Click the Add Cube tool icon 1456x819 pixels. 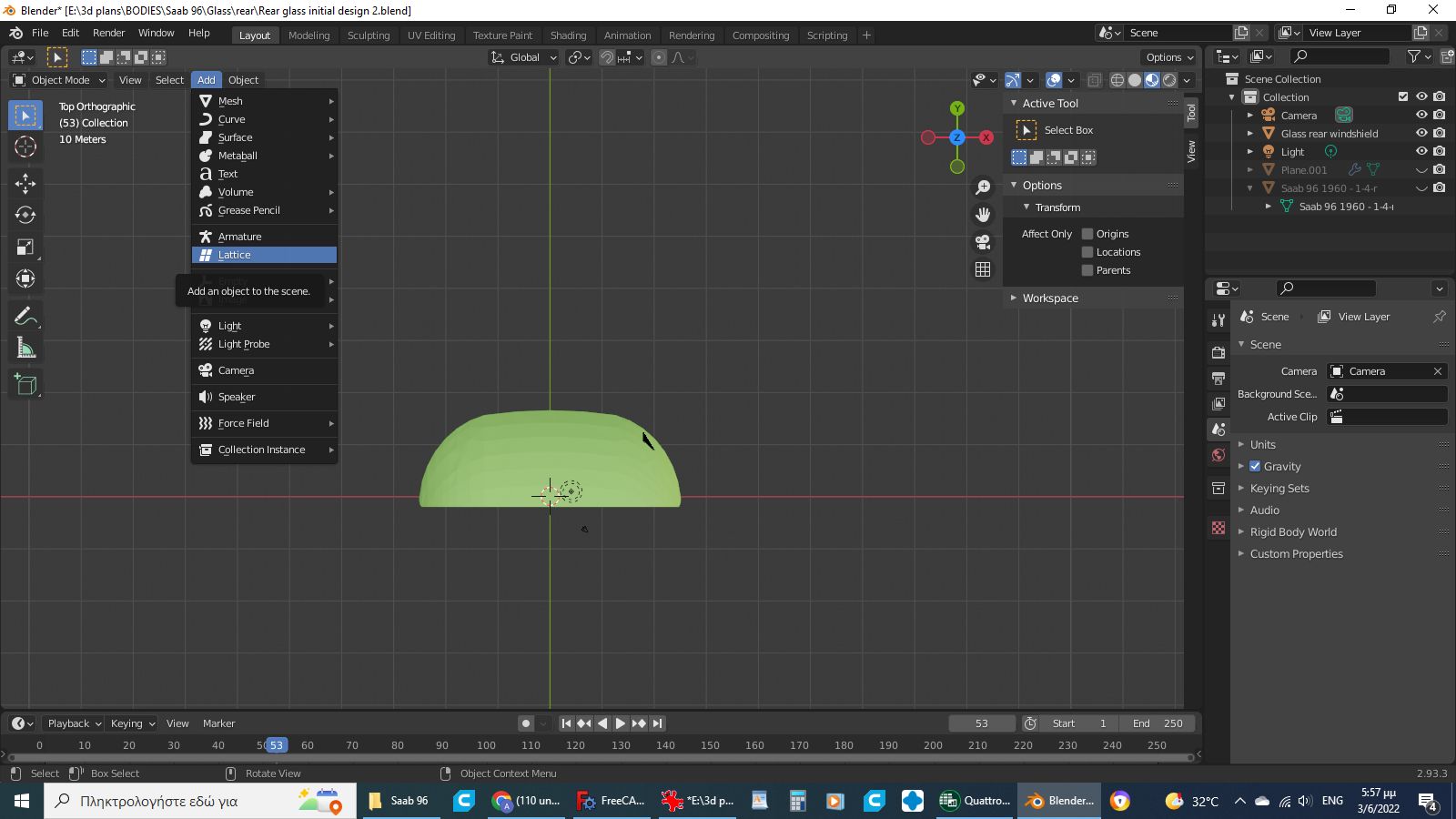pos(25,384)
